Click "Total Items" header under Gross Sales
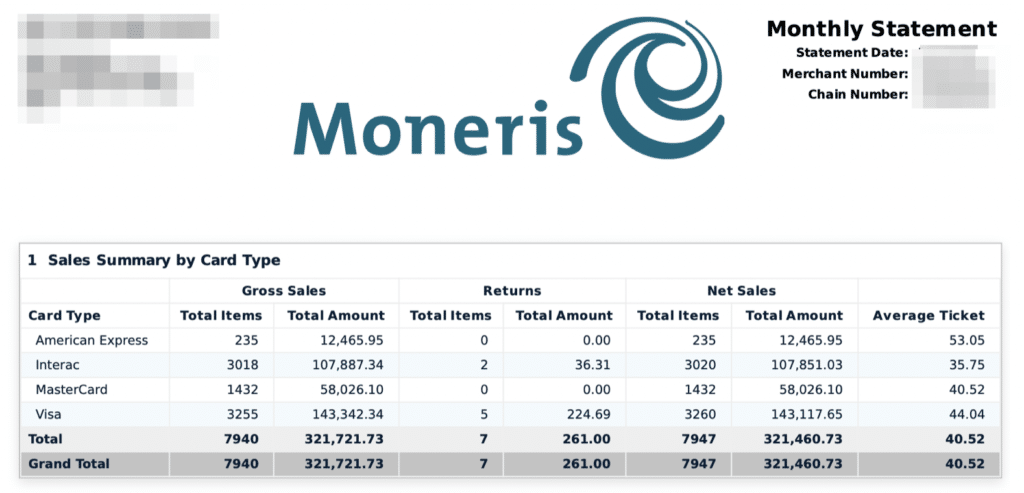 221,316
